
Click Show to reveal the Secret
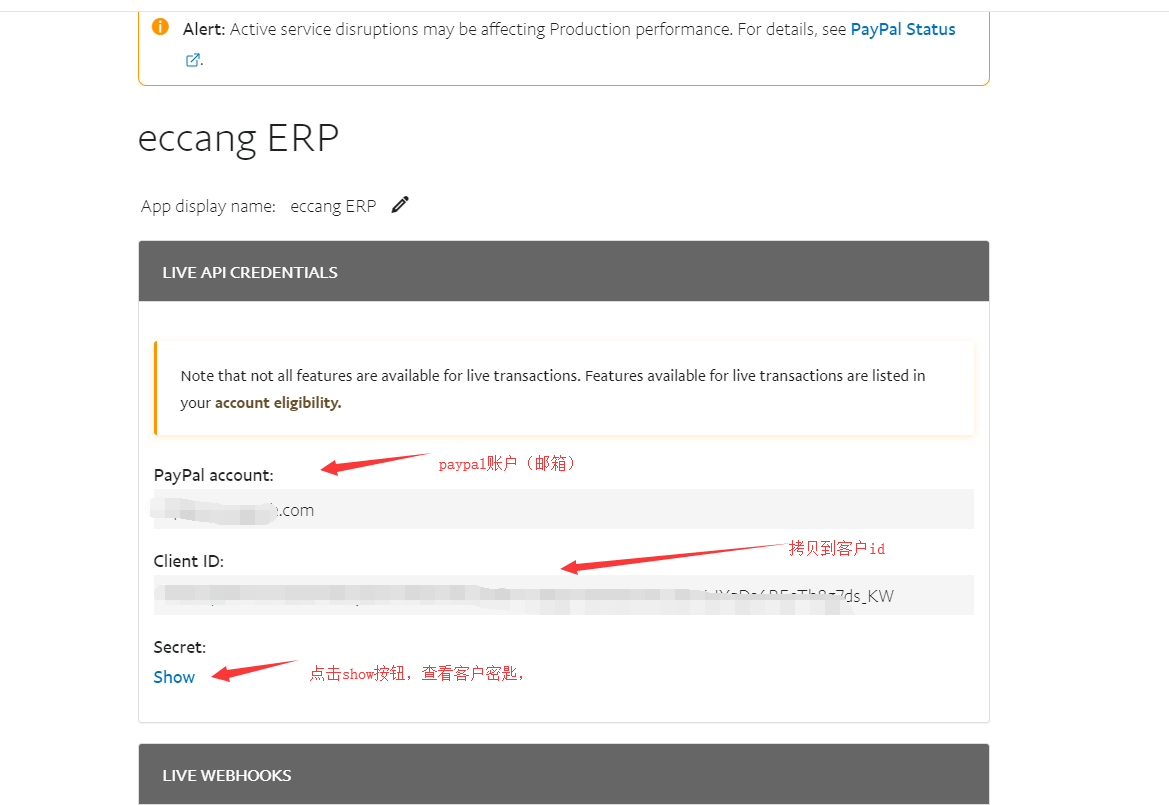(174, 677)
